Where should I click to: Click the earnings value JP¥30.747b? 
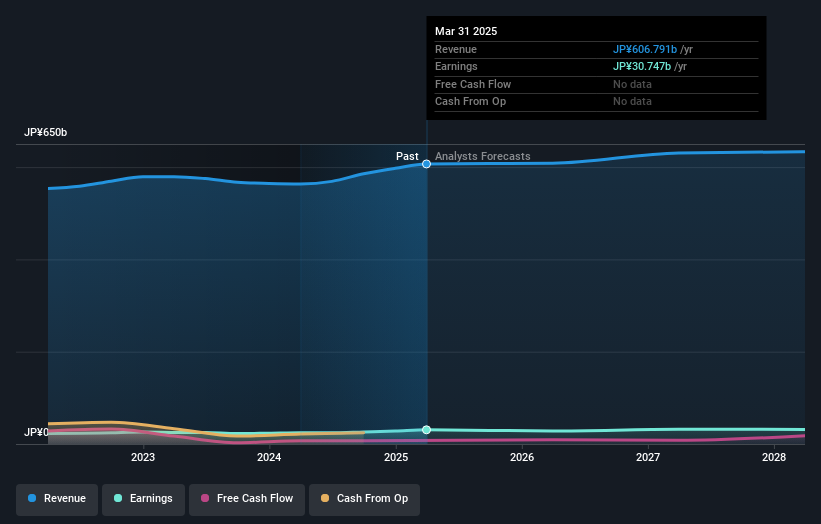(642, 66)
